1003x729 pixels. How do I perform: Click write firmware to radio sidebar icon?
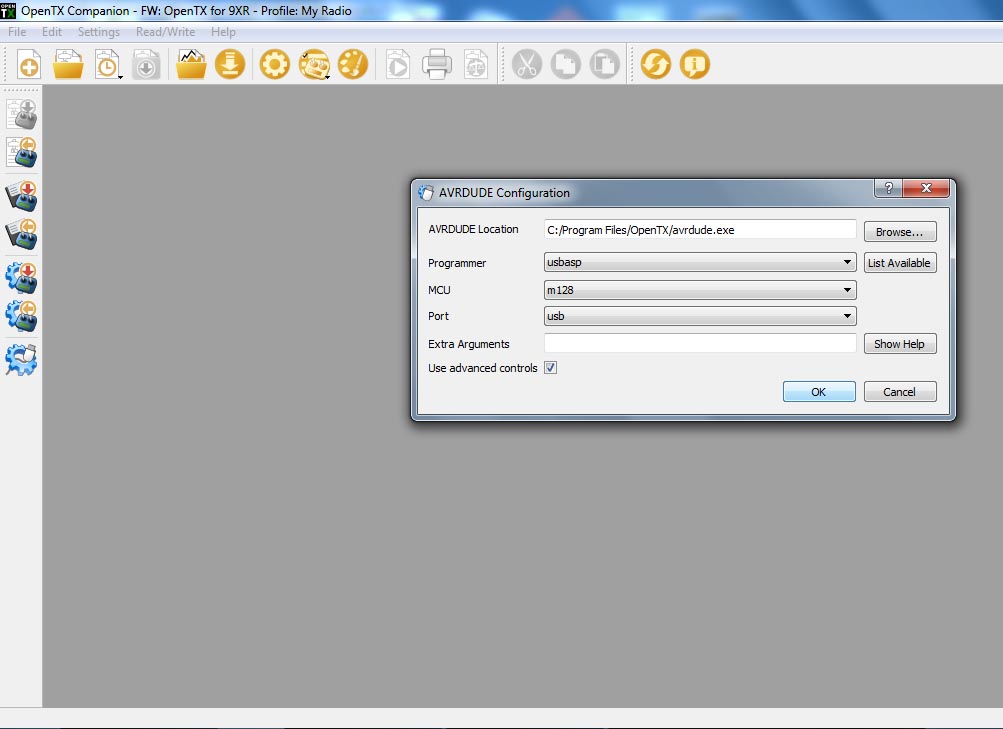pos(22,196)
